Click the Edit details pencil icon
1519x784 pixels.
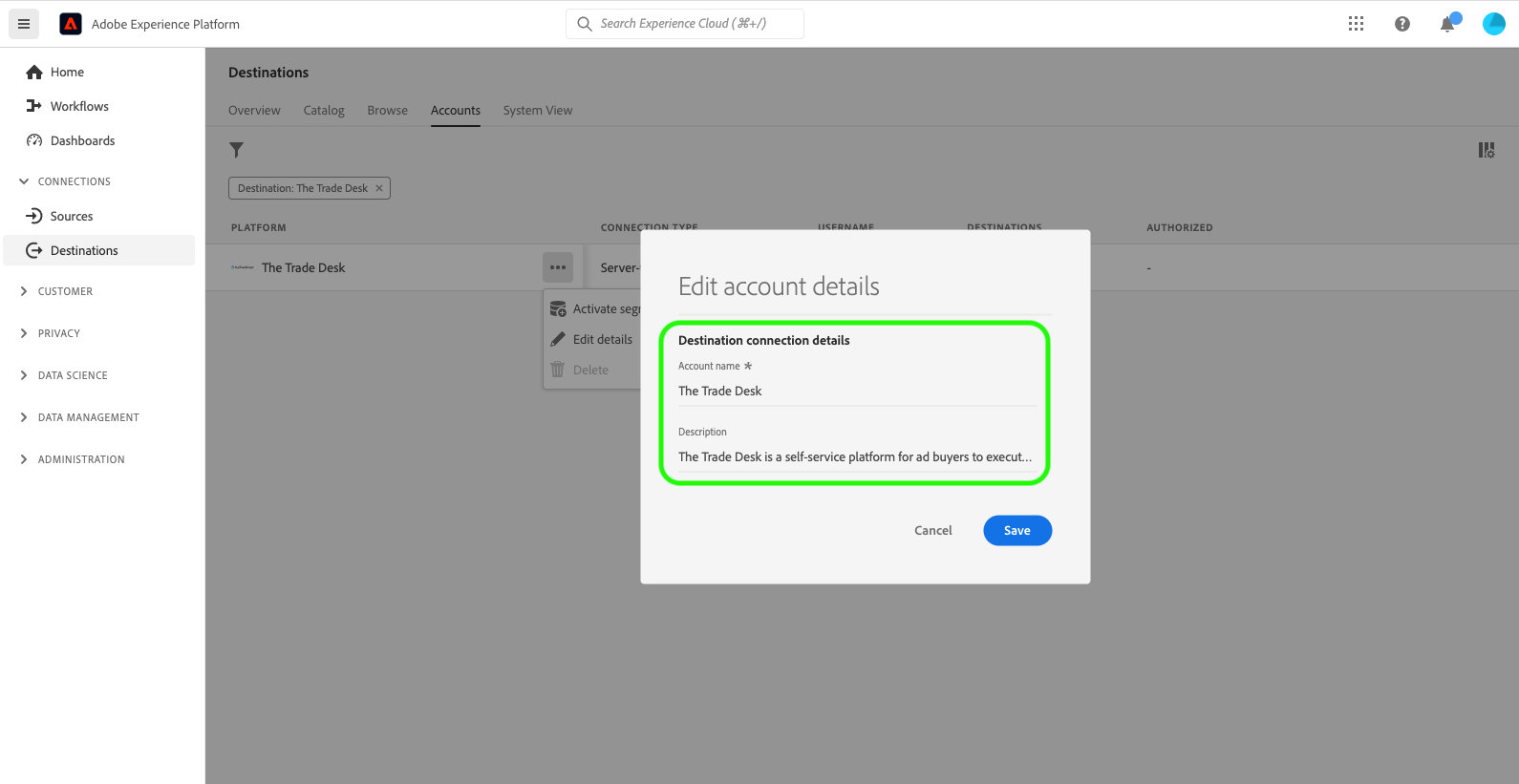click(558, 339)
